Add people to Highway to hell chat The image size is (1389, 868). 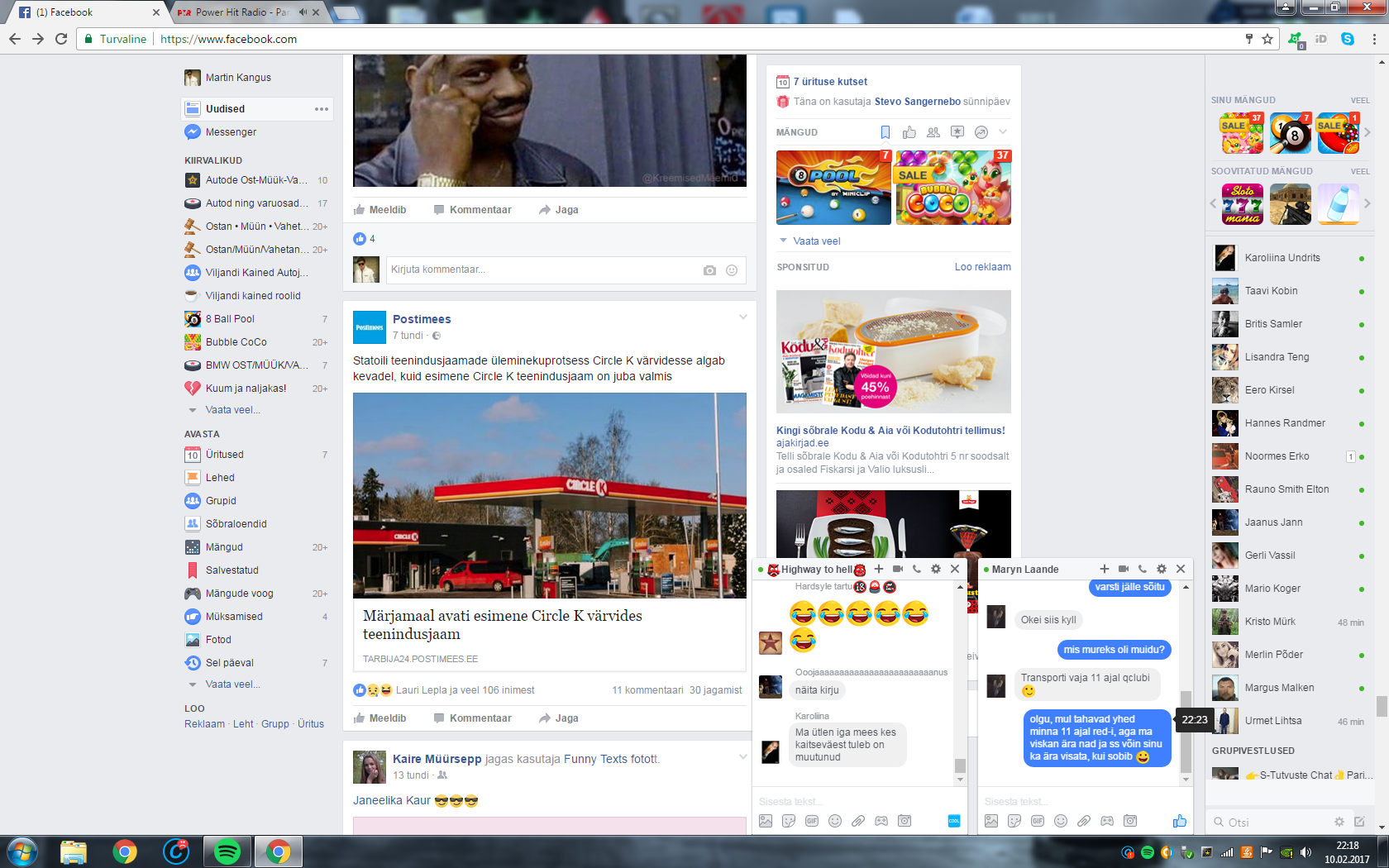(879, 569)
